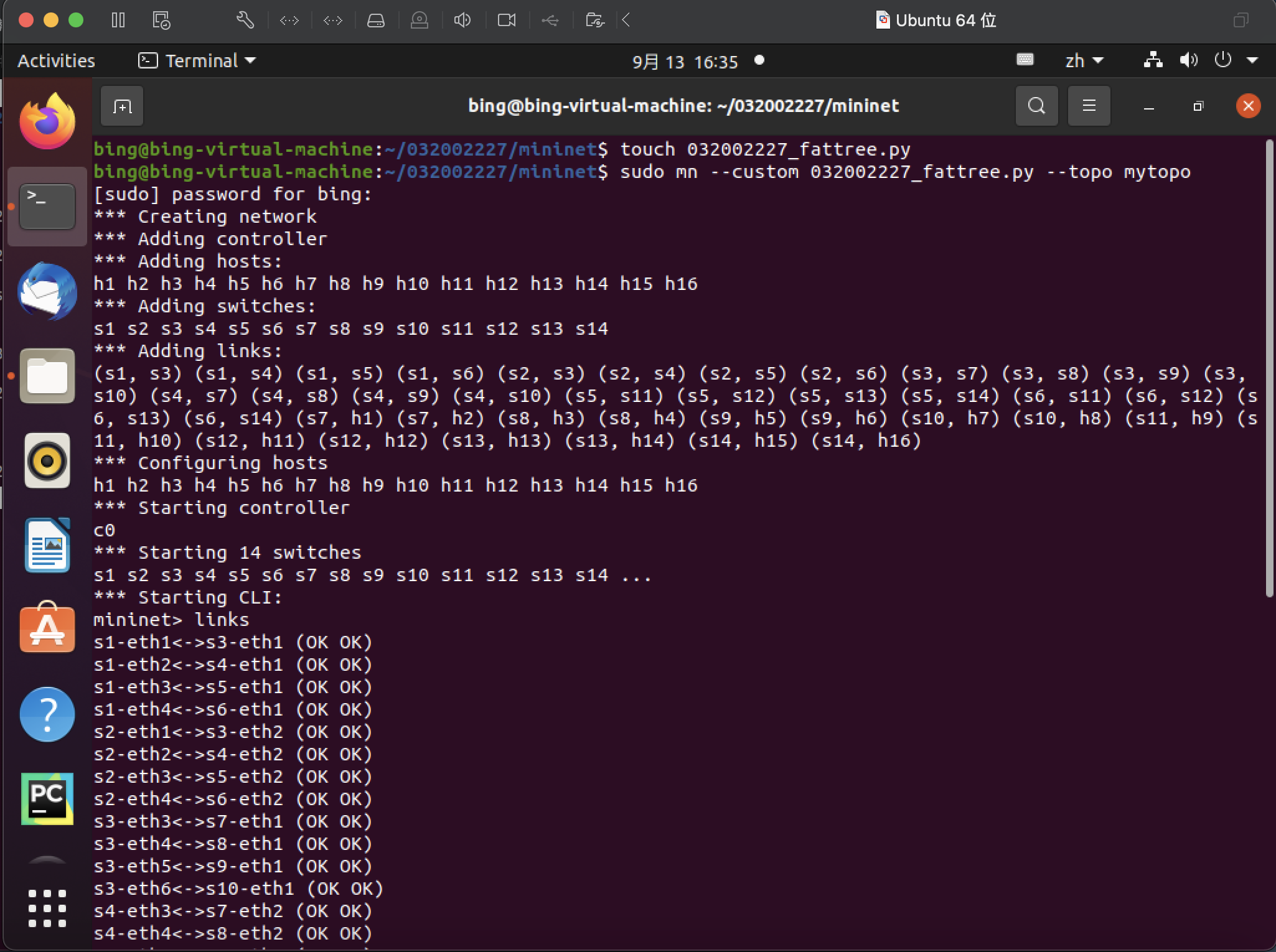1276x952 pixels.
Task: Click the snapshot manager icon
Action: [161, 21]
